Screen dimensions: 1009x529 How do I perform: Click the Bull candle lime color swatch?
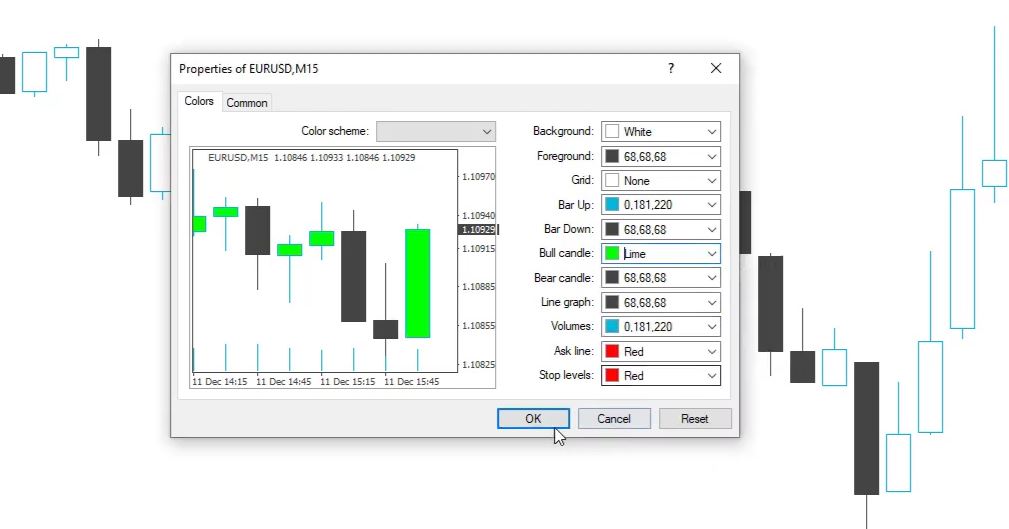click(612, 254)
